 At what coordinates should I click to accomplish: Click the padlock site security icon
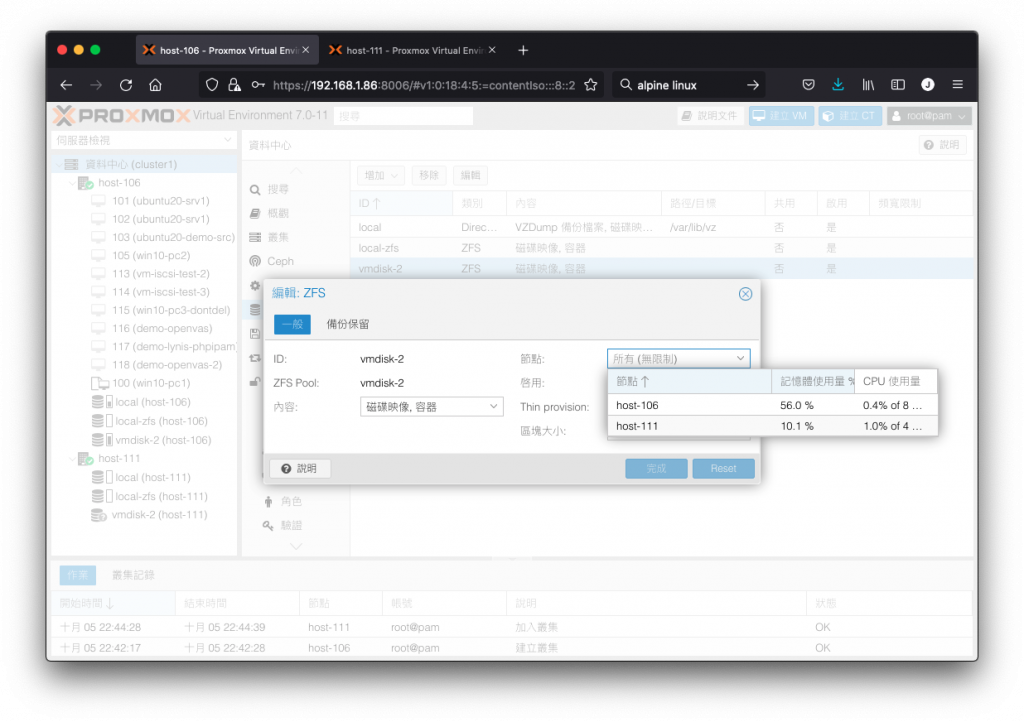tap(234, 85)
